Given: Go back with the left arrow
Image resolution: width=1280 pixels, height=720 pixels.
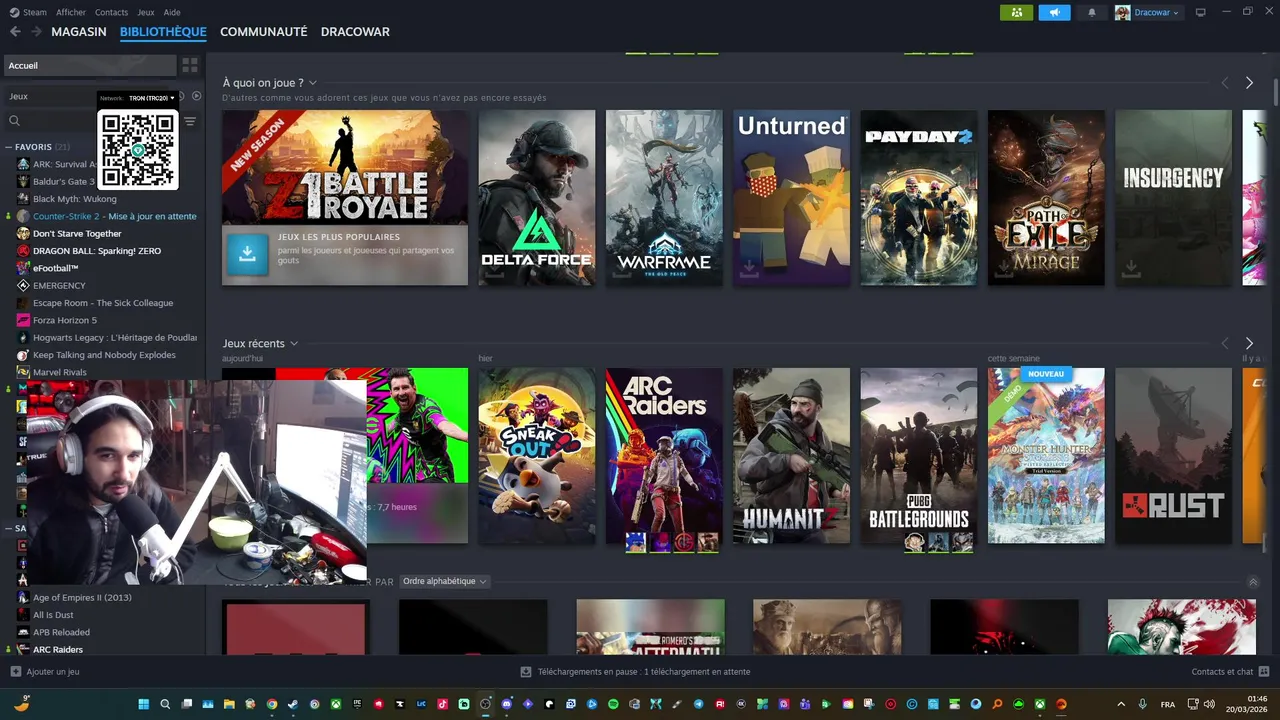Looking at the screenshot, I should click(x=15, y=32).
